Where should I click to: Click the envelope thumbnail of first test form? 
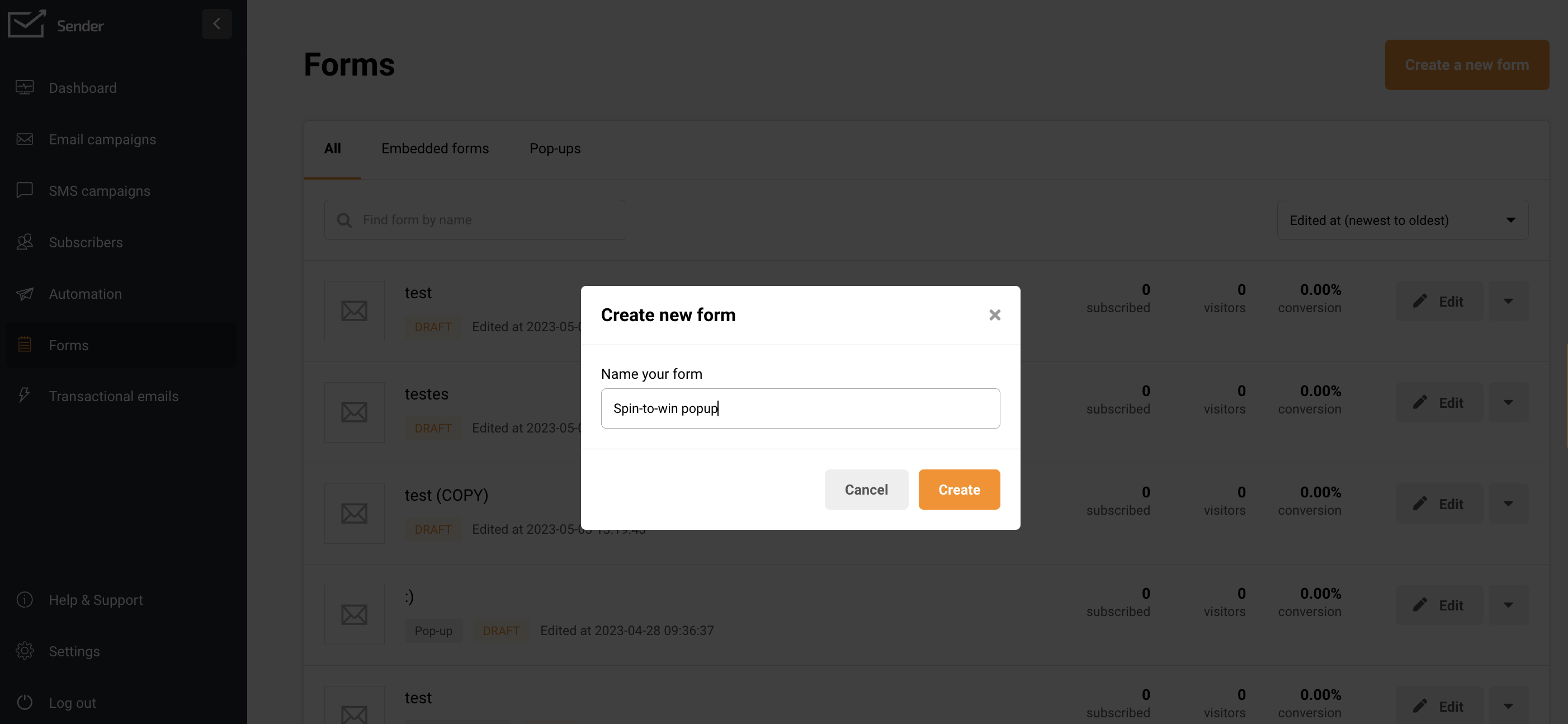(x=355, y=311)
